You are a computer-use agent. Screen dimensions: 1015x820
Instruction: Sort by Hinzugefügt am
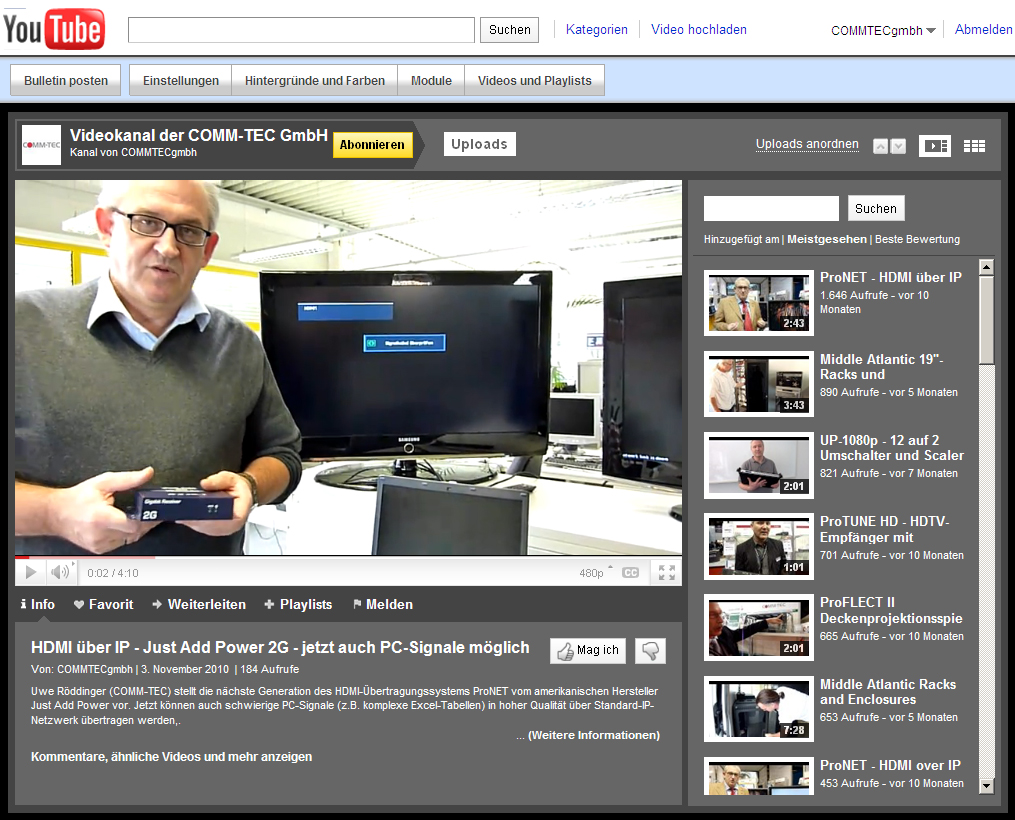pyautogui.click(x=741, y=239)
